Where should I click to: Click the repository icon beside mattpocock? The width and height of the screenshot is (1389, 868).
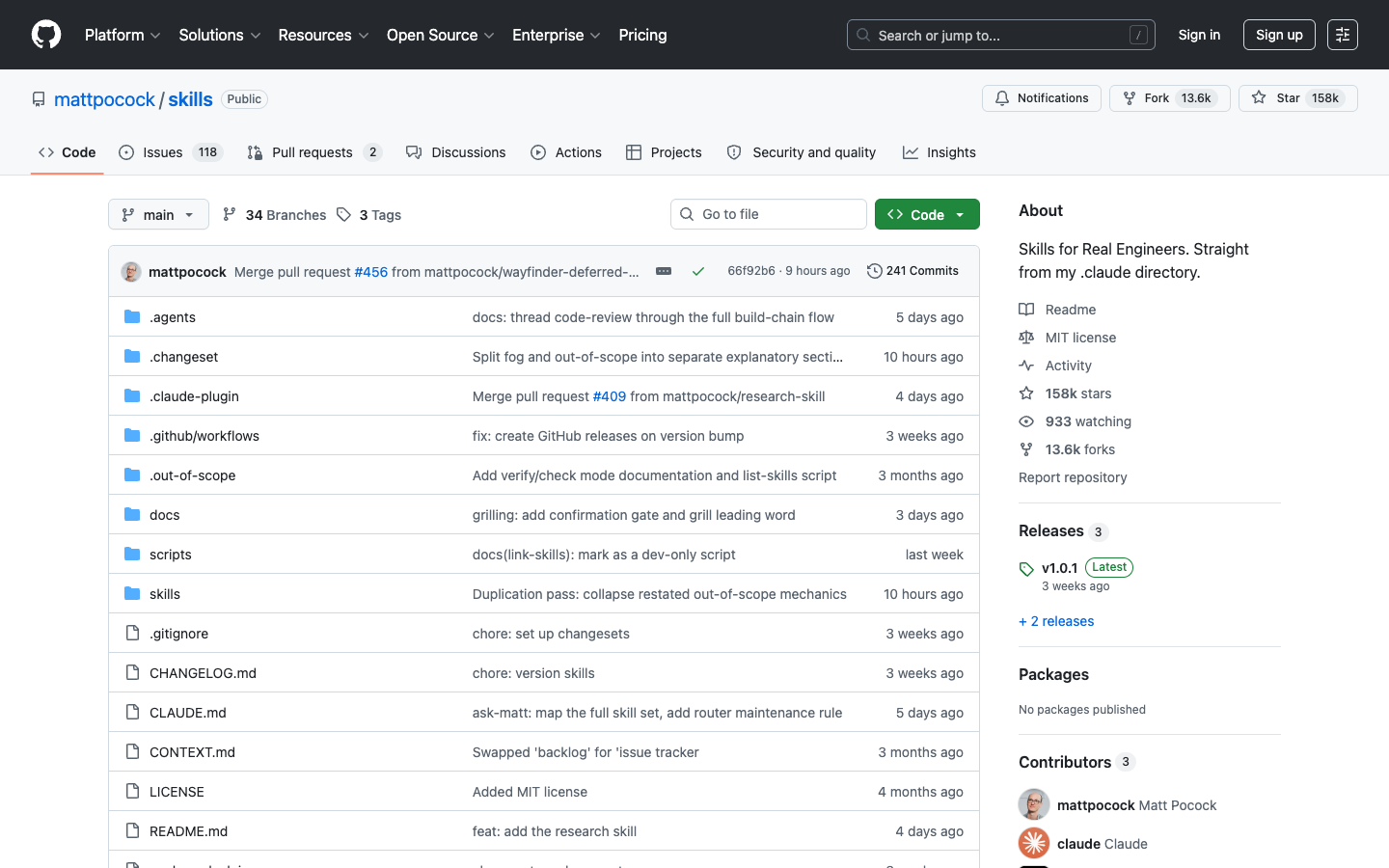coord(39,99)
